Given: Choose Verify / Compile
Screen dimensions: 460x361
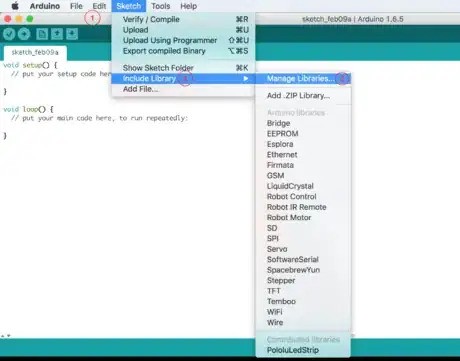Looking at the screenshot, I should tap(183, 19).
